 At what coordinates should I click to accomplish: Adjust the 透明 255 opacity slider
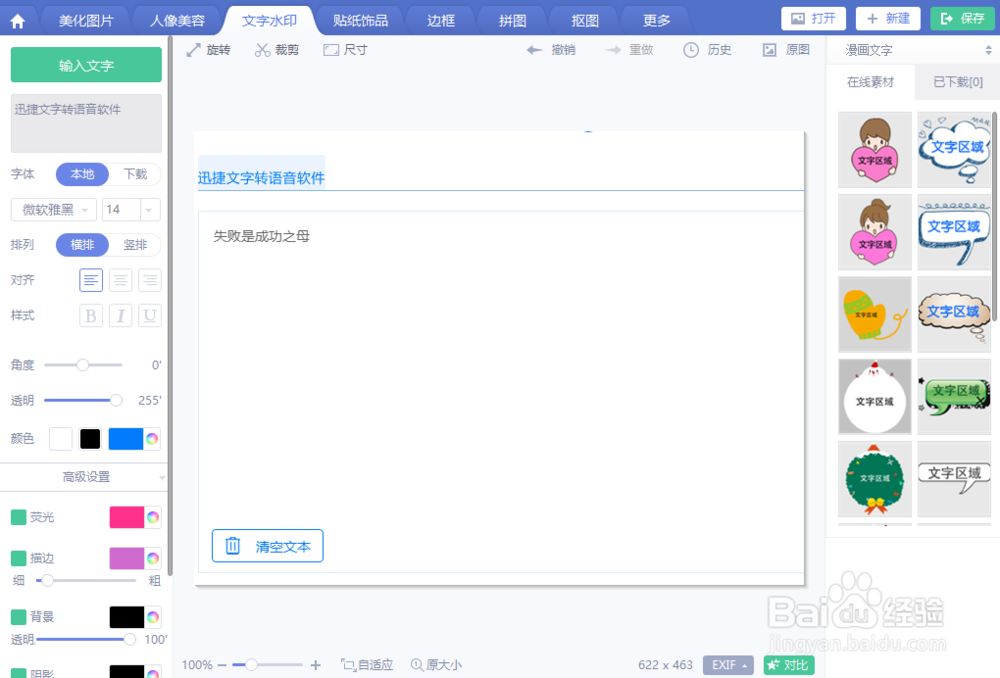(83, 401)
